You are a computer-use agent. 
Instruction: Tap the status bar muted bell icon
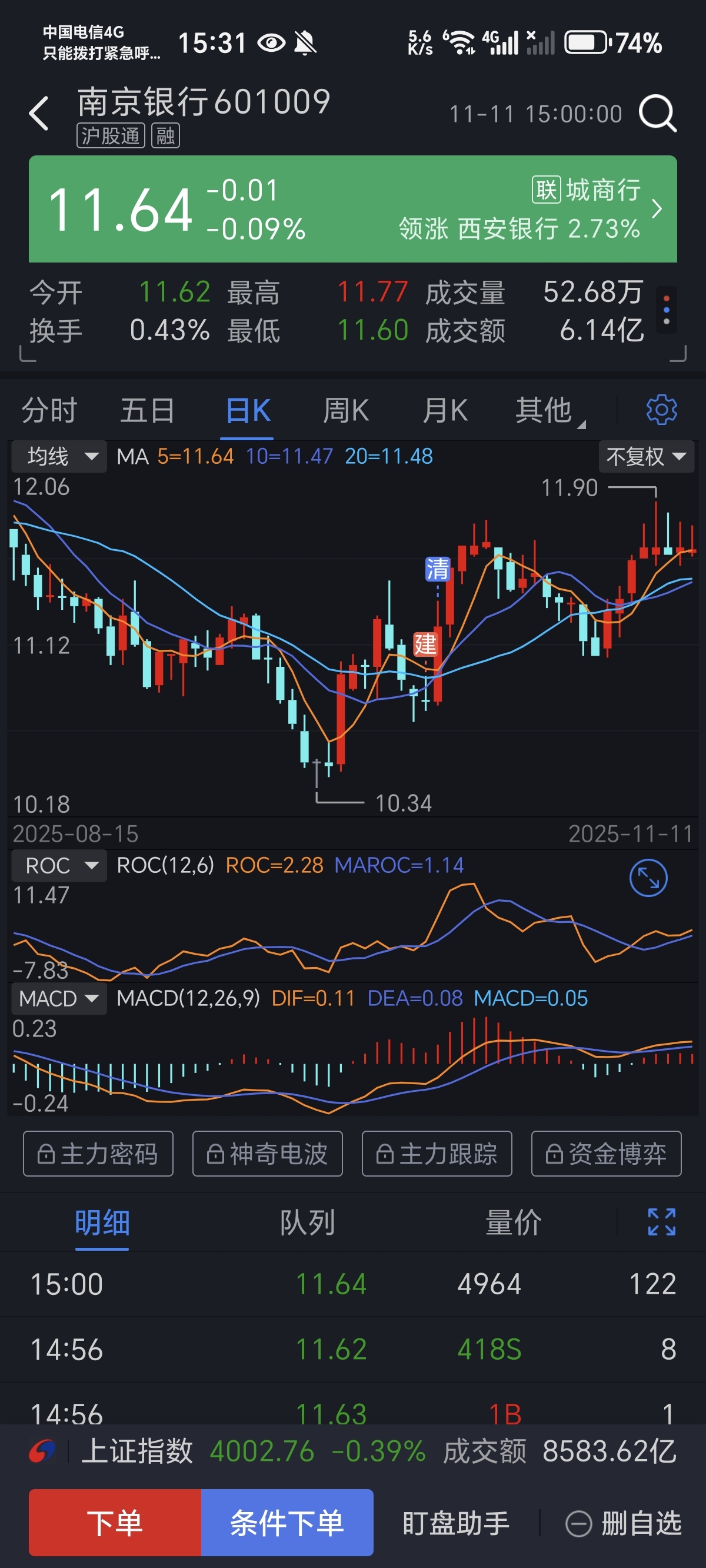(305, 42)
